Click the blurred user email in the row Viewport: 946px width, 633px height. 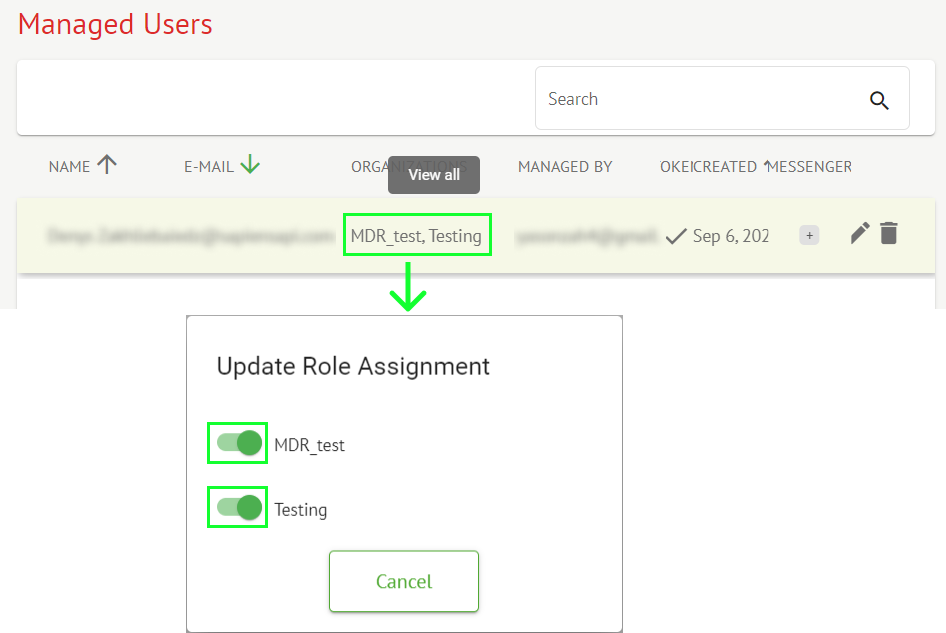(190, 236)
